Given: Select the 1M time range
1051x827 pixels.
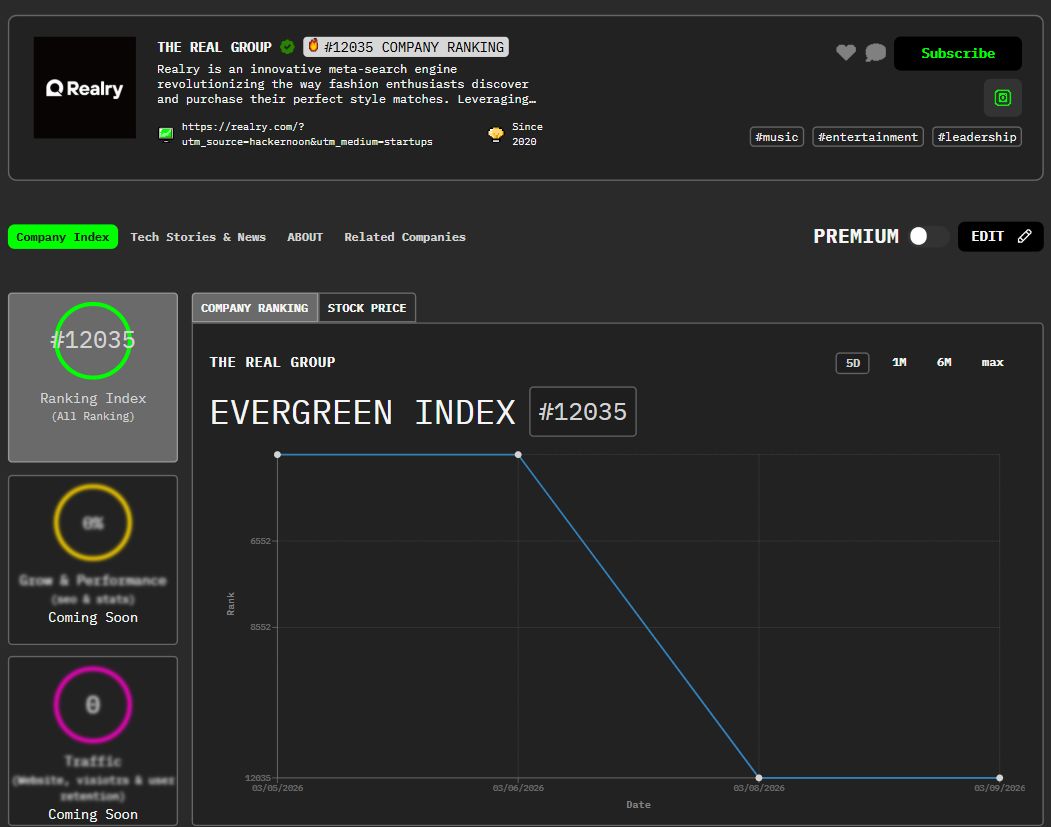Looking at the screenshot, I should [x=899, y=363].
